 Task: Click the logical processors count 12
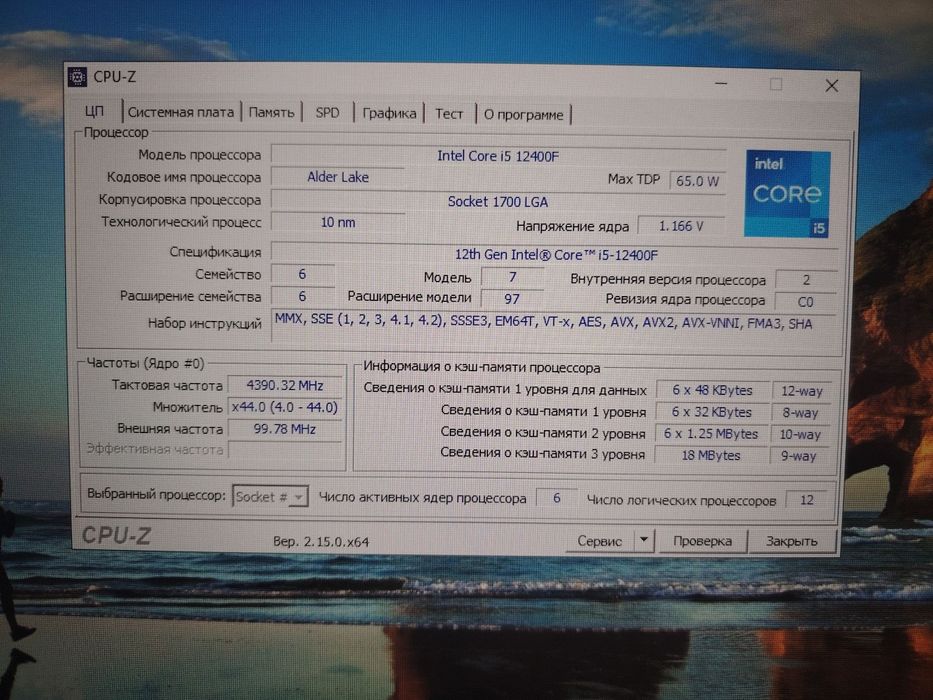coord(807,500)
